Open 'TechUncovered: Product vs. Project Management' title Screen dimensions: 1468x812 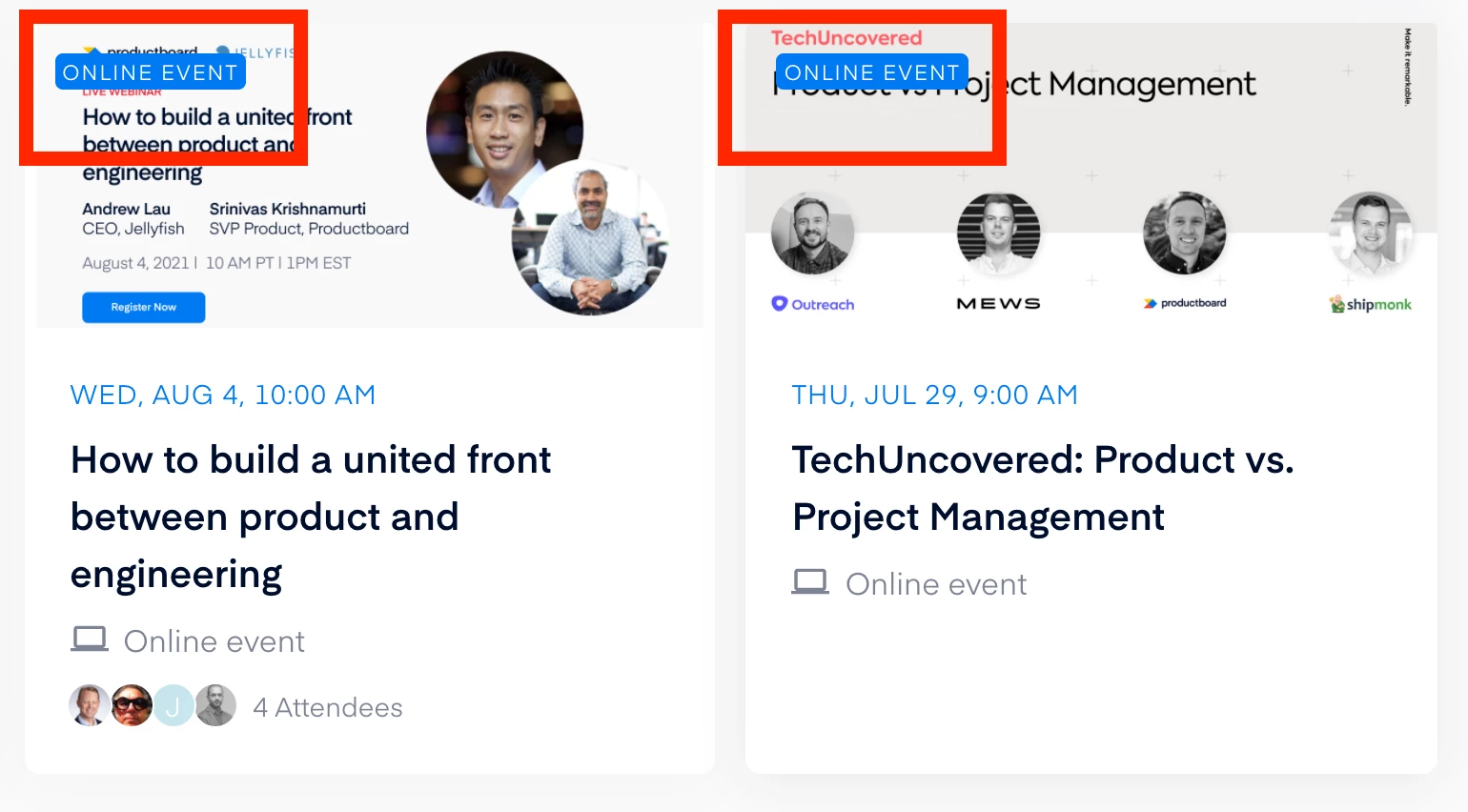click(x=1043, y=489)
